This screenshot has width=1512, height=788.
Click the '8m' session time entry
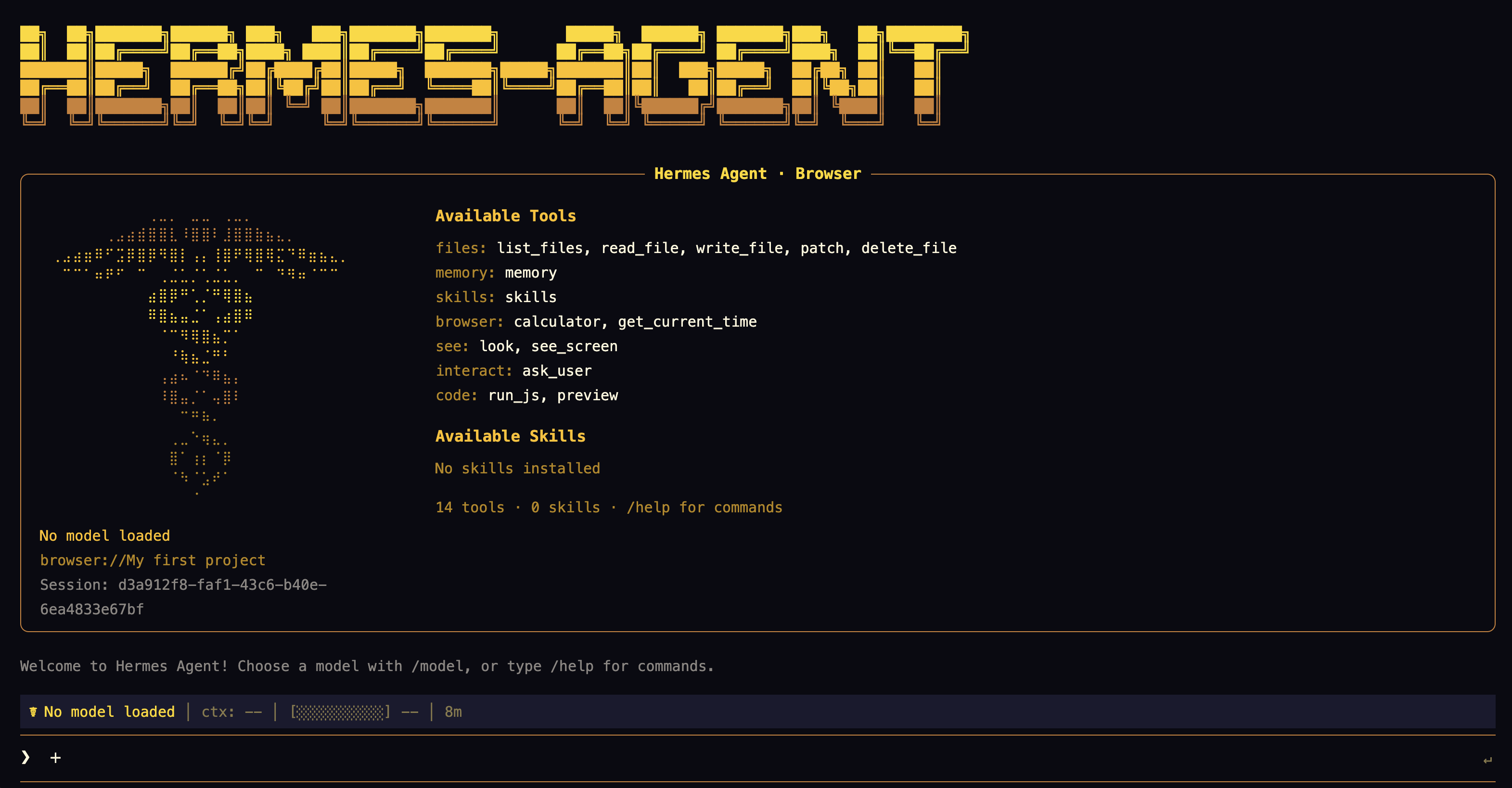coord(453,712)
